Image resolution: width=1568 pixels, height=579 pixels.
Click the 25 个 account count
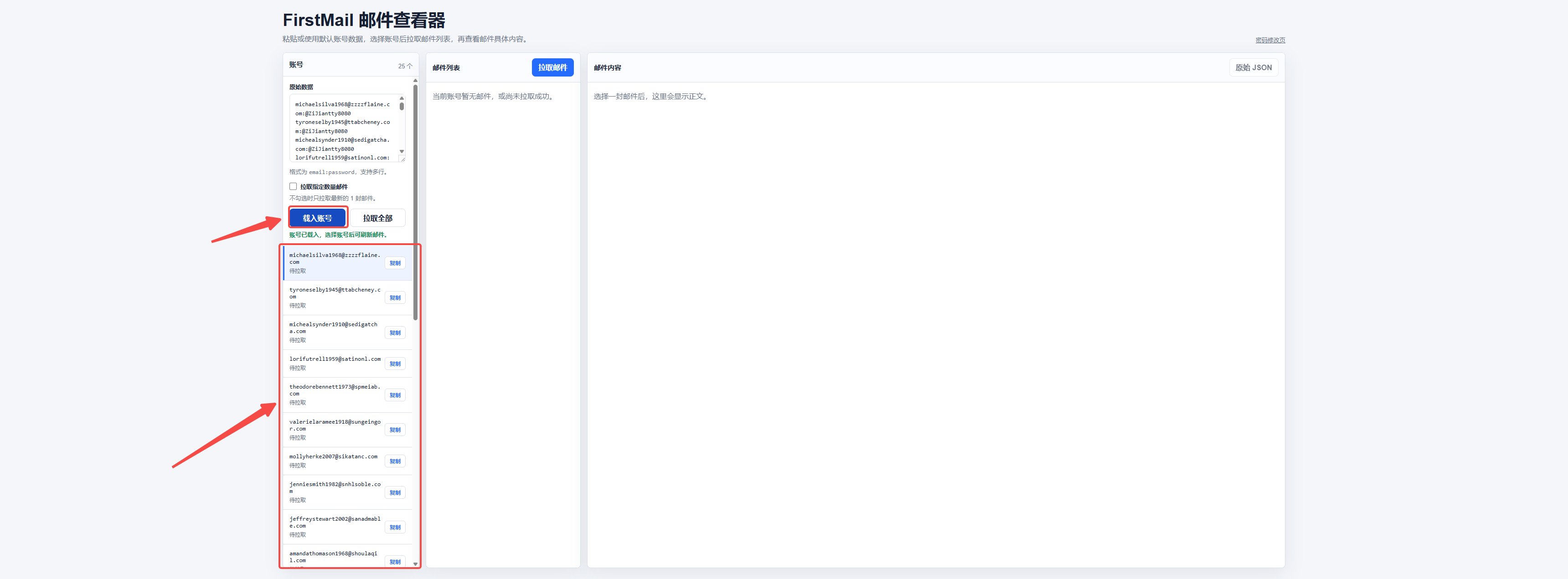click(x=405, y=66)
